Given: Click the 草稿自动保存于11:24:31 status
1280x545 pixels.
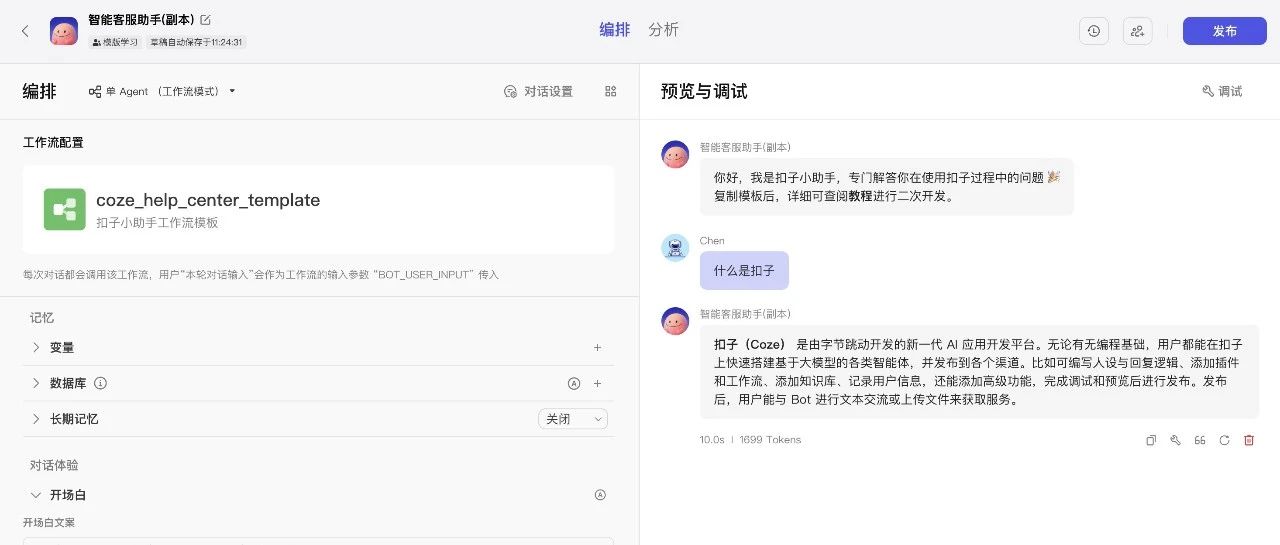Looking at the screenshot, I should coord(197,43).
